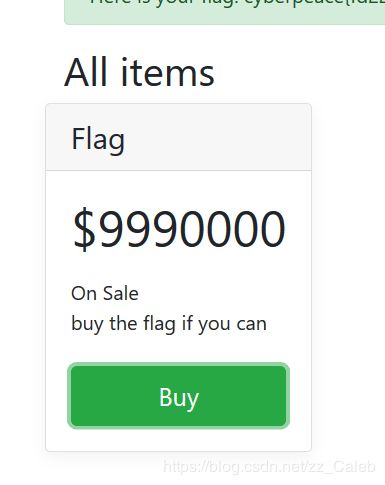The height and width of the screenshot is (485, 385).
Task: Select the Flag card header title
Action: pyautogui.click(x=98, y=140)
